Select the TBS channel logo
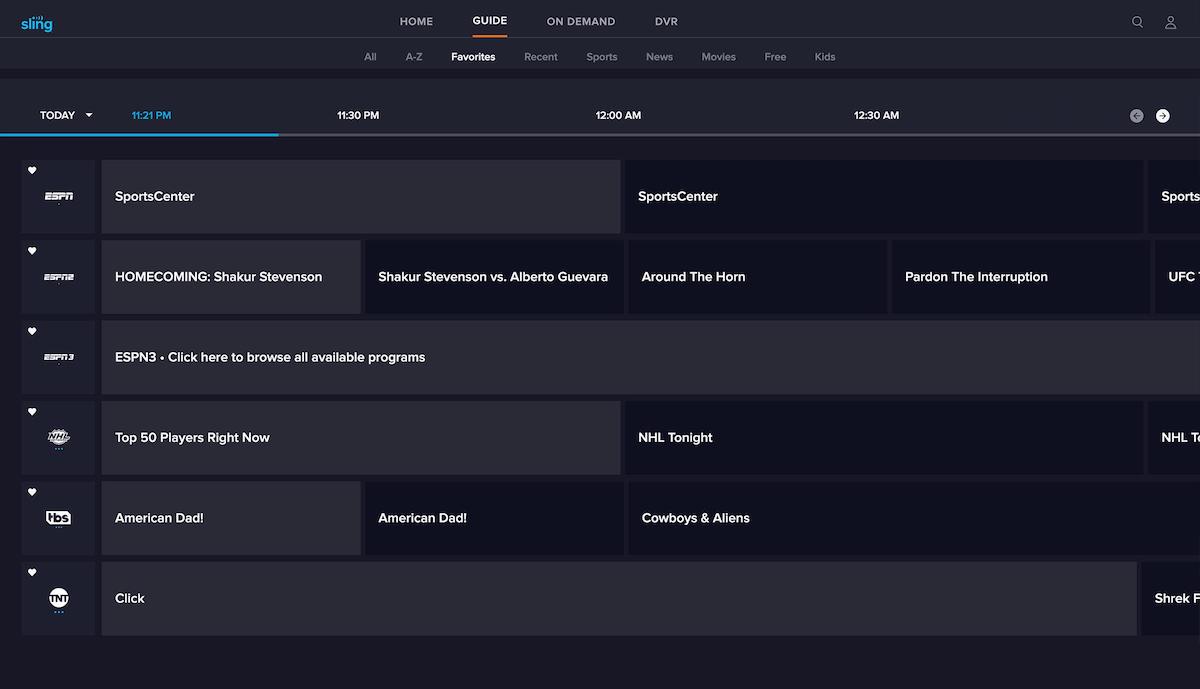1200x689 pixels. pyautogui.click(x=58, y=518)
